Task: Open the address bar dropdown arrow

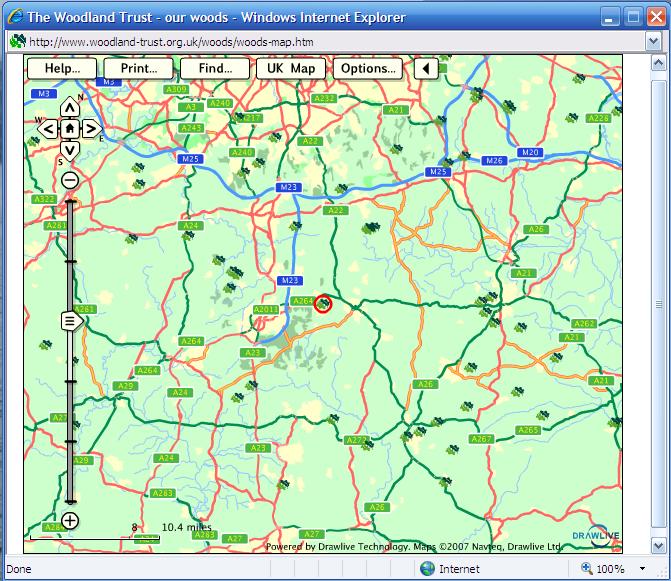Action: pos(653,42)
